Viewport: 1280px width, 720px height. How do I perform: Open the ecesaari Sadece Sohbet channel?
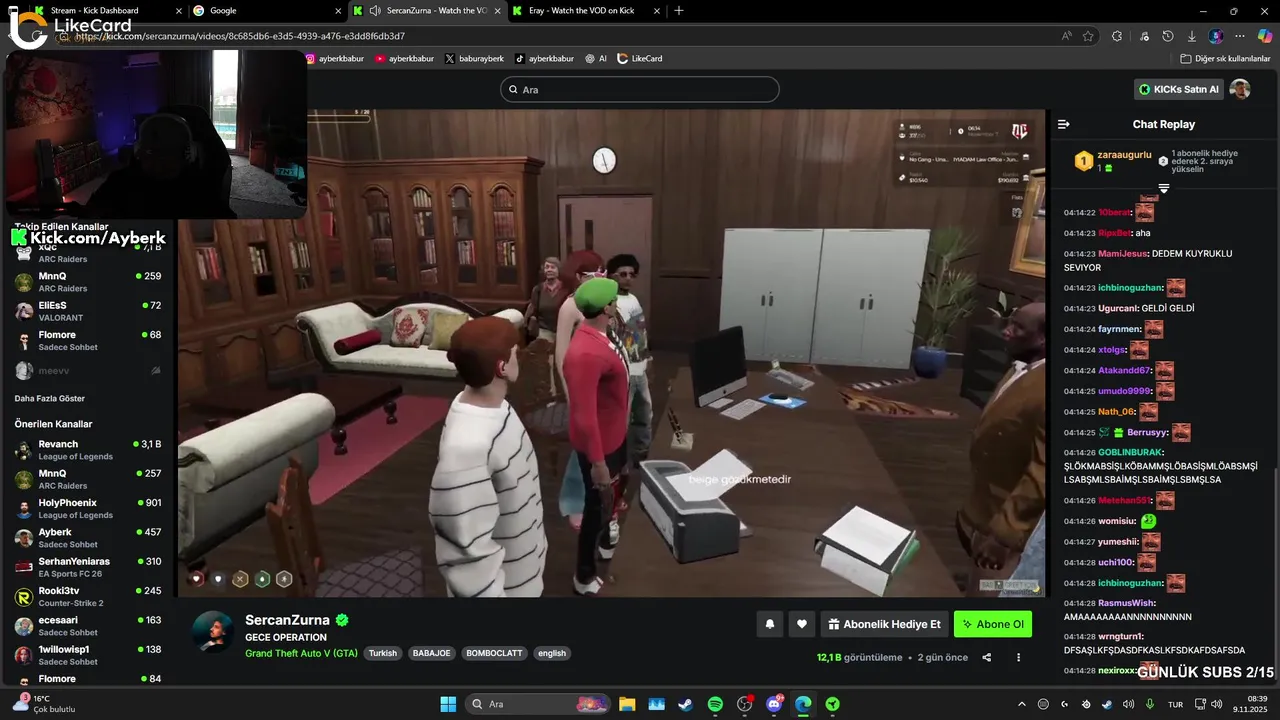point(88,626)
